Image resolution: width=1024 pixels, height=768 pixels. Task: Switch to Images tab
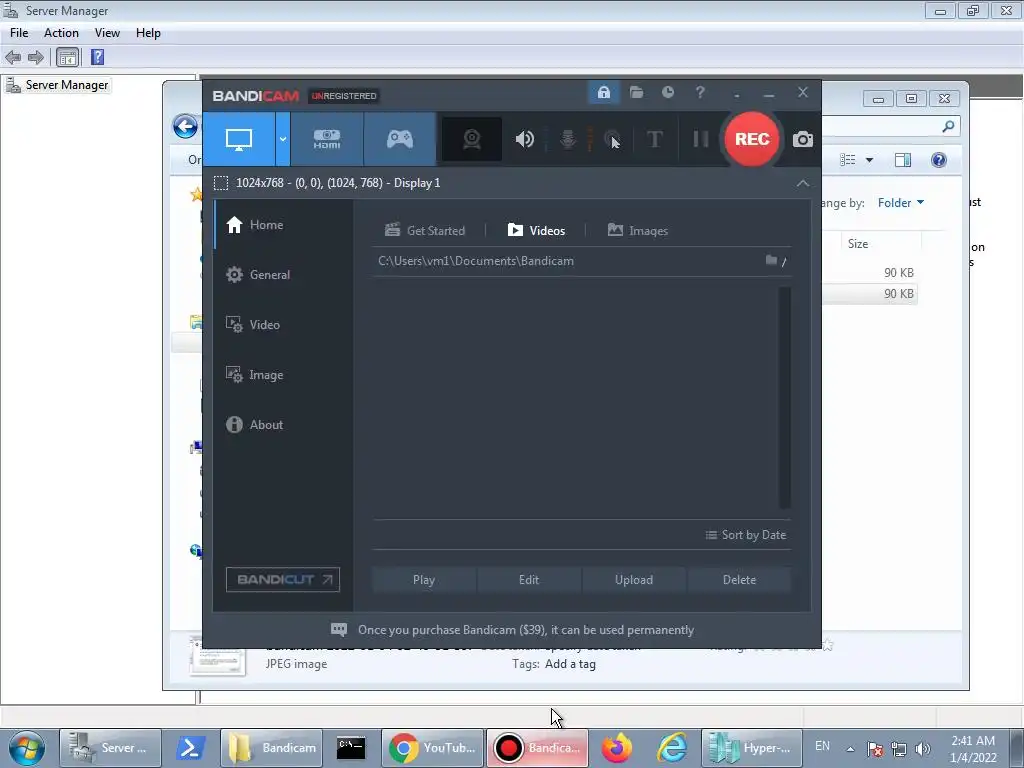[637, 231]
